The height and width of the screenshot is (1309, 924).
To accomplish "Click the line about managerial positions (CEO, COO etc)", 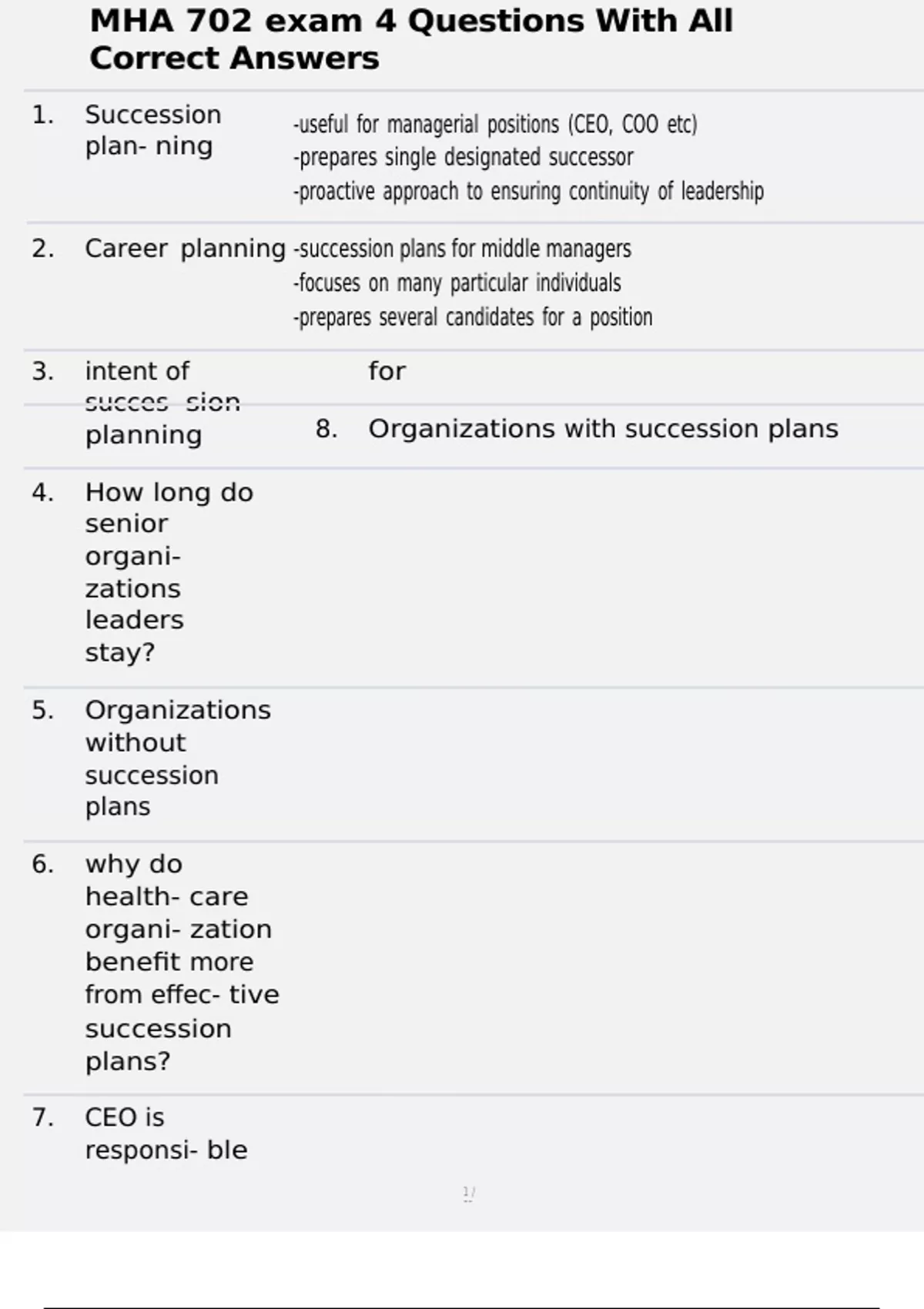I will (x=495, y=124).
